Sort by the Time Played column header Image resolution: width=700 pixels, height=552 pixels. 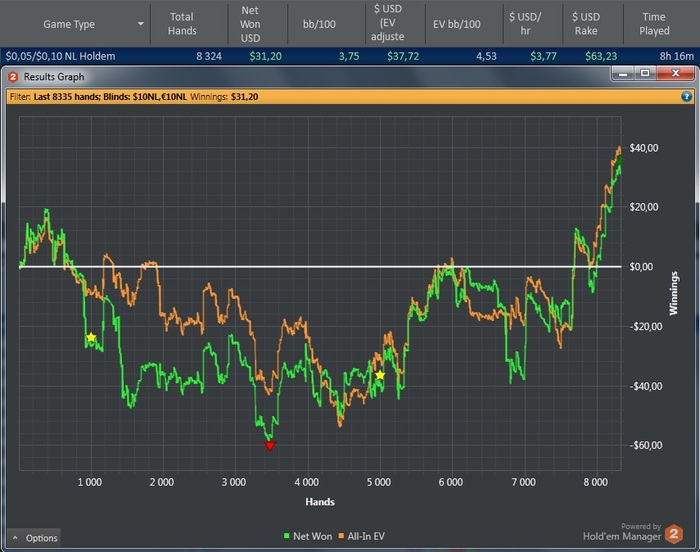click(x=661, y=24)
